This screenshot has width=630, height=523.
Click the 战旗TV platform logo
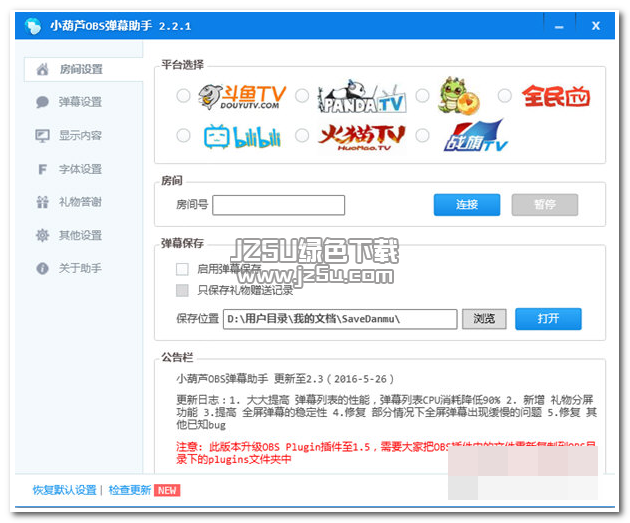476,135
